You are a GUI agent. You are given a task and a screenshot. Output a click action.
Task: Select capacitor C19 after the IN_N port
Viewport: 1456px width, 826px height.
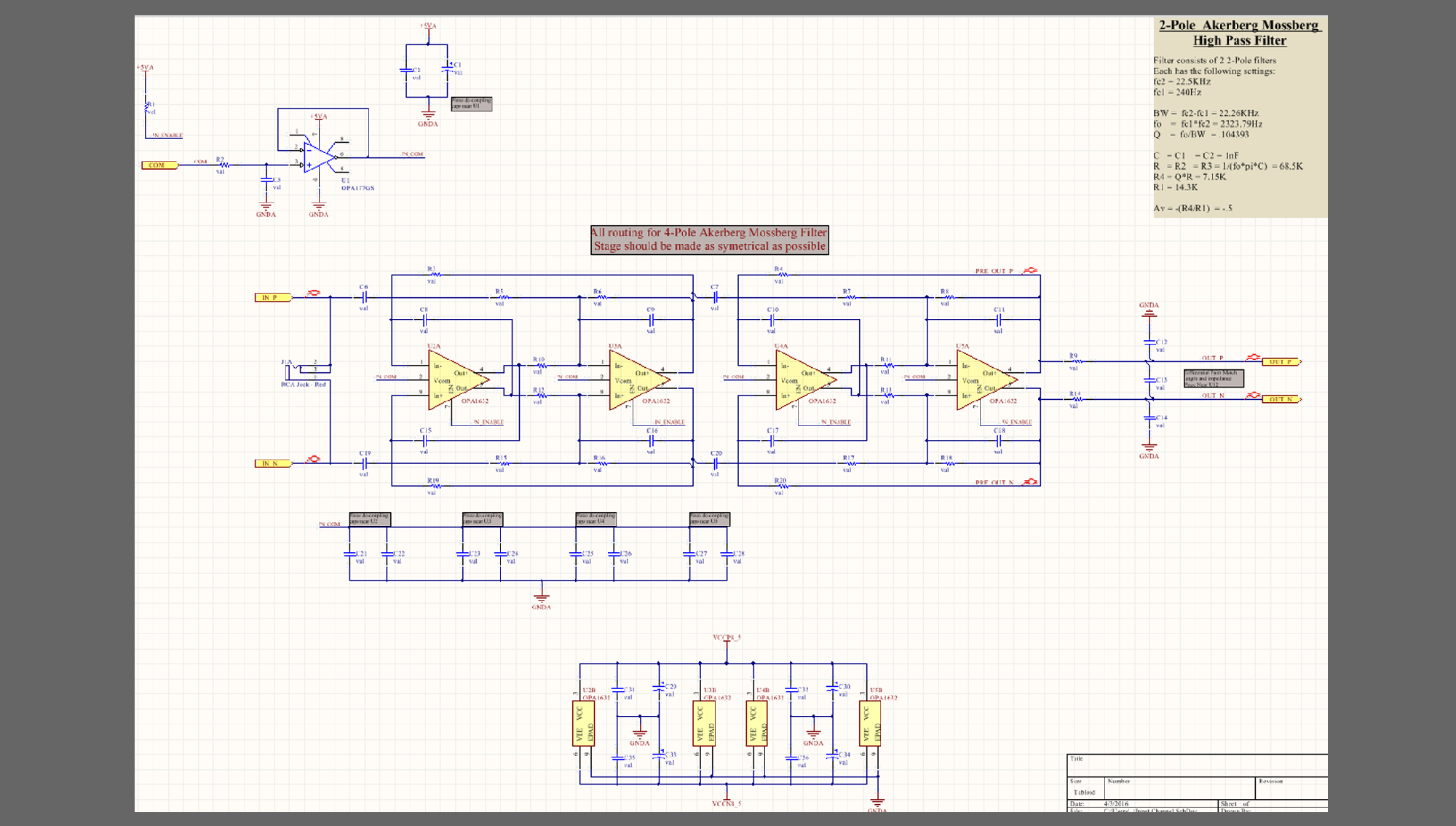pos(364,463)
